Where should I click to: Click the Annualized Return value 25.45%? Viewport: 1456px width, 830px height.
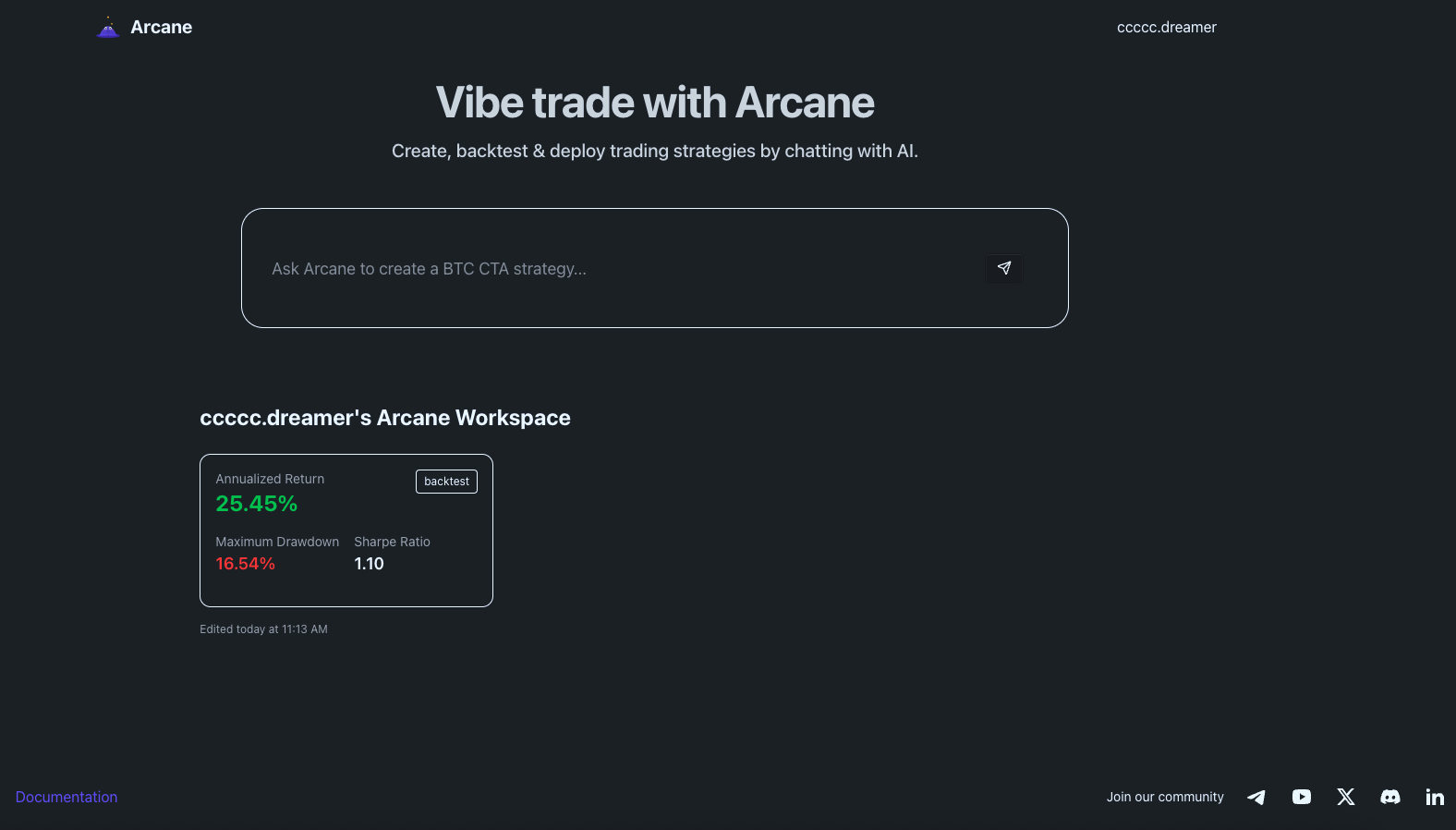(256, 504)
